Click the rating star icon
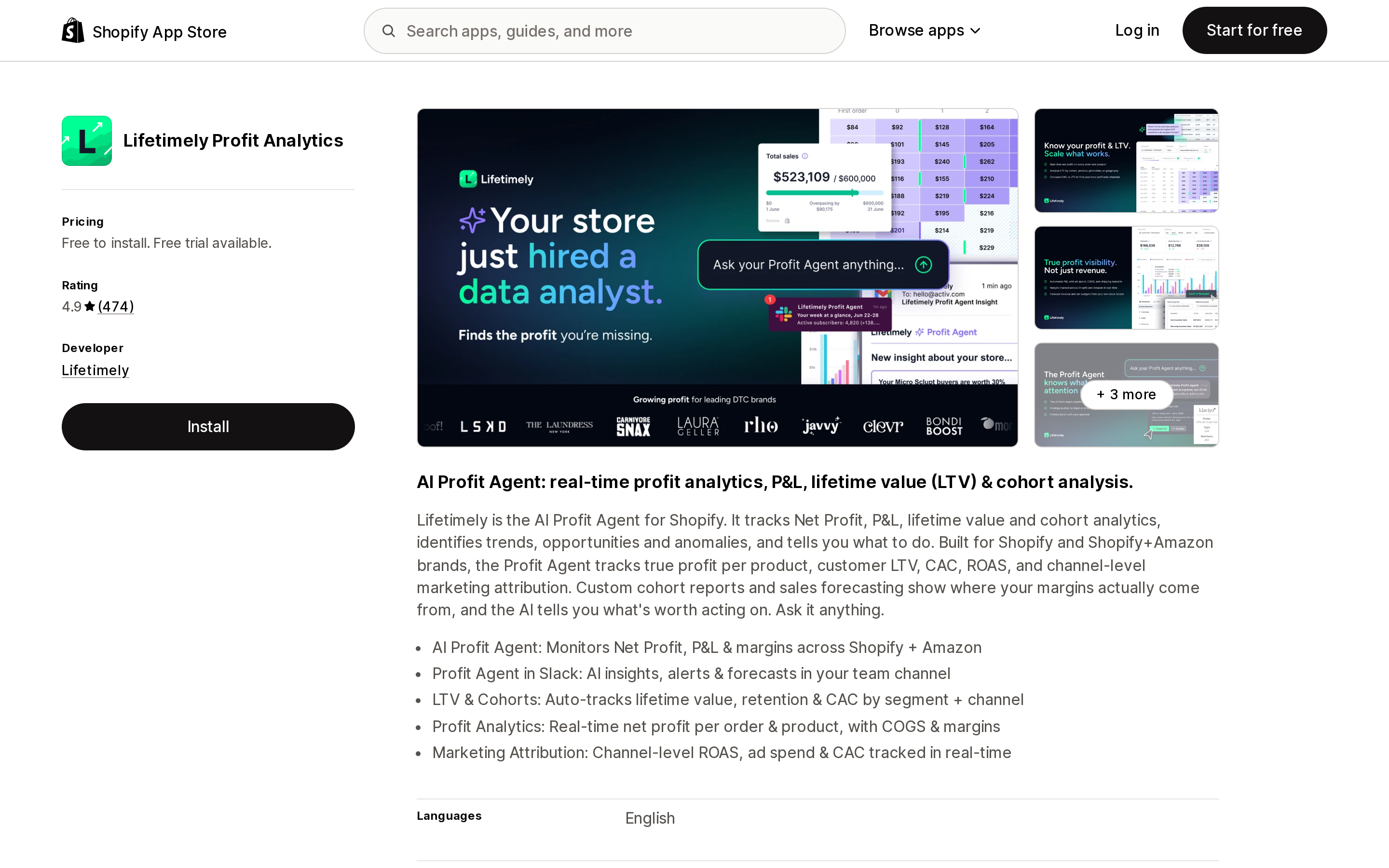The image size is (1389, 868). 90,307
